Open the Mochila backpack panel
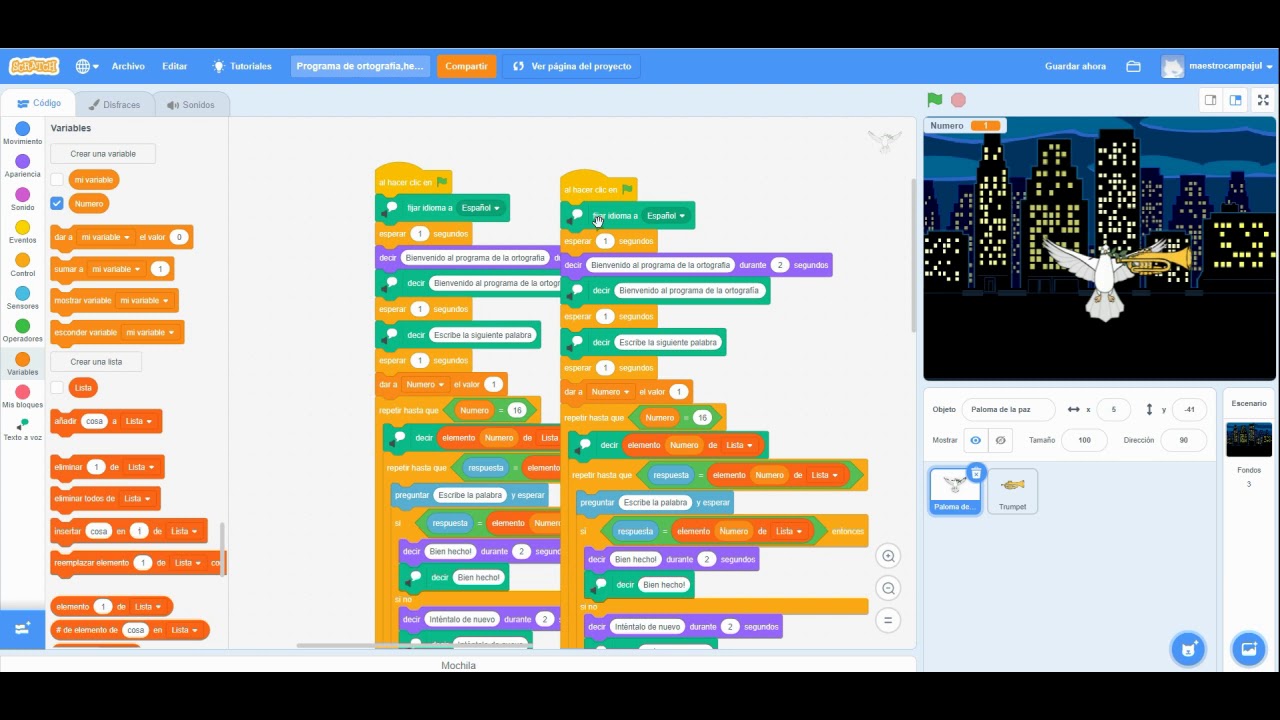 pyautogui.click(x=458, y=665)
